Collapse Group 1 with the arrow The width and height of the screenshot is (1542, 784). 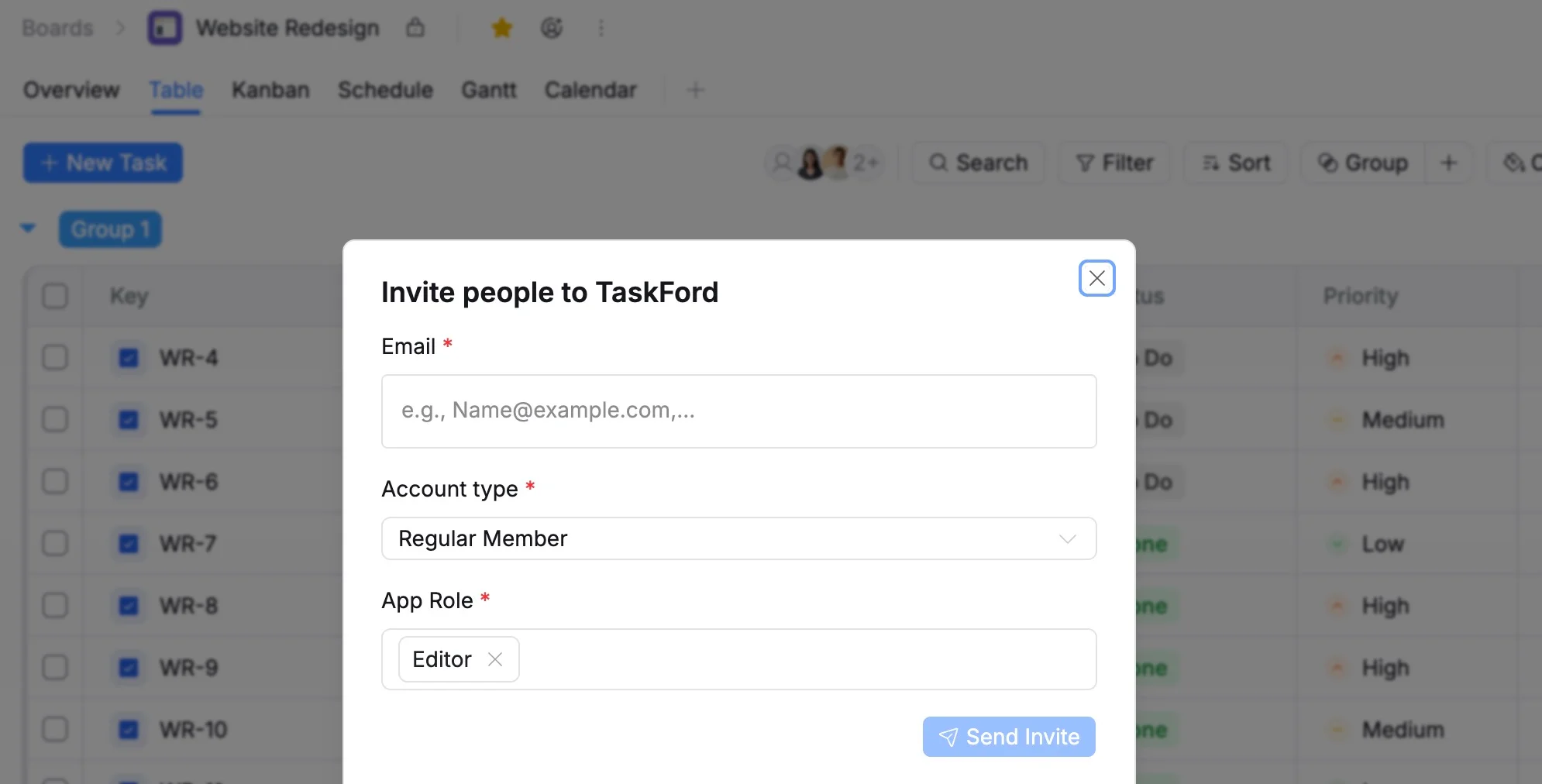[28, 229]
